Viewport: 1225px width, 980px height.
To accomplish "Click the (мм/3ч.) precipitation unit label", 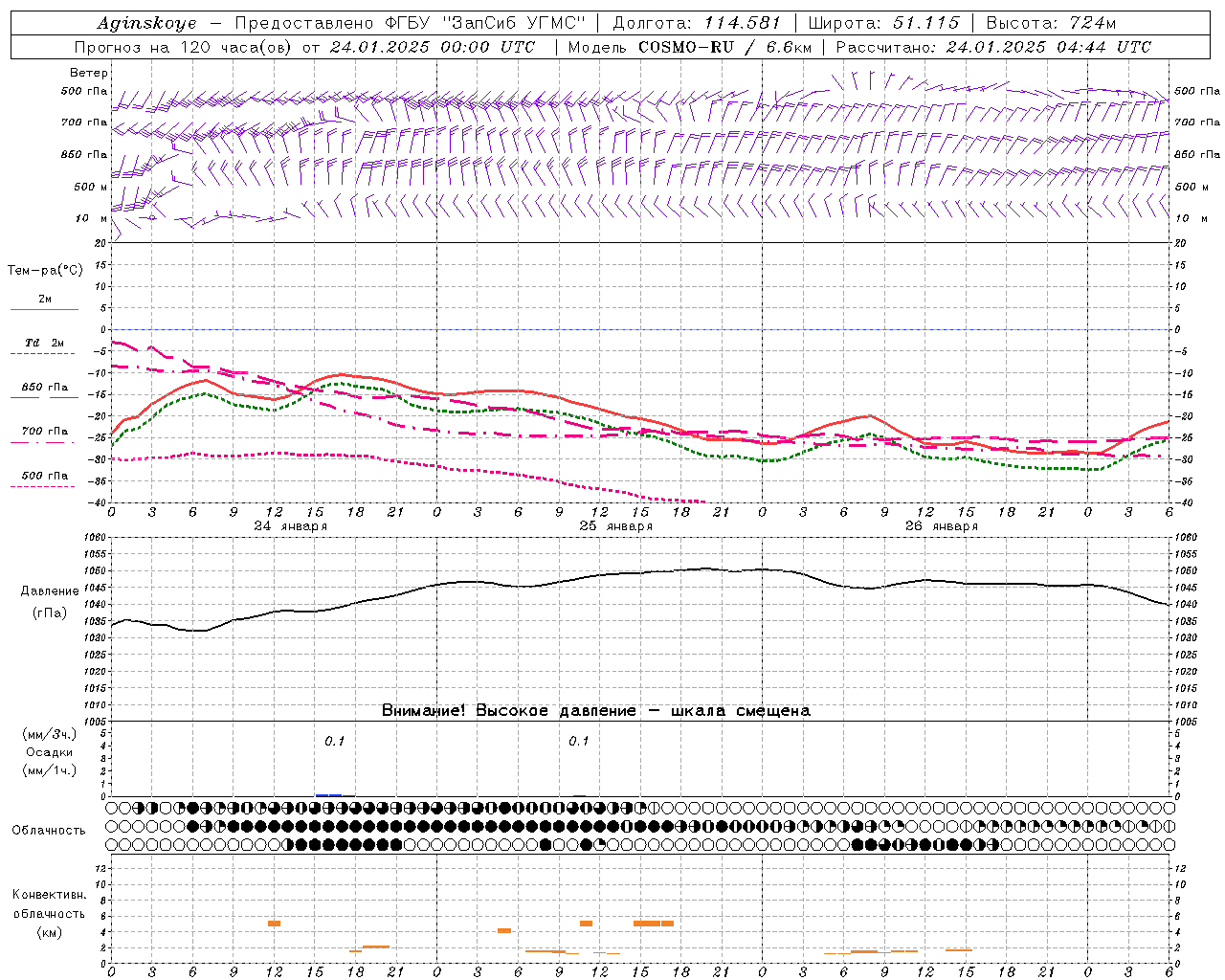I will click(50, 734).
